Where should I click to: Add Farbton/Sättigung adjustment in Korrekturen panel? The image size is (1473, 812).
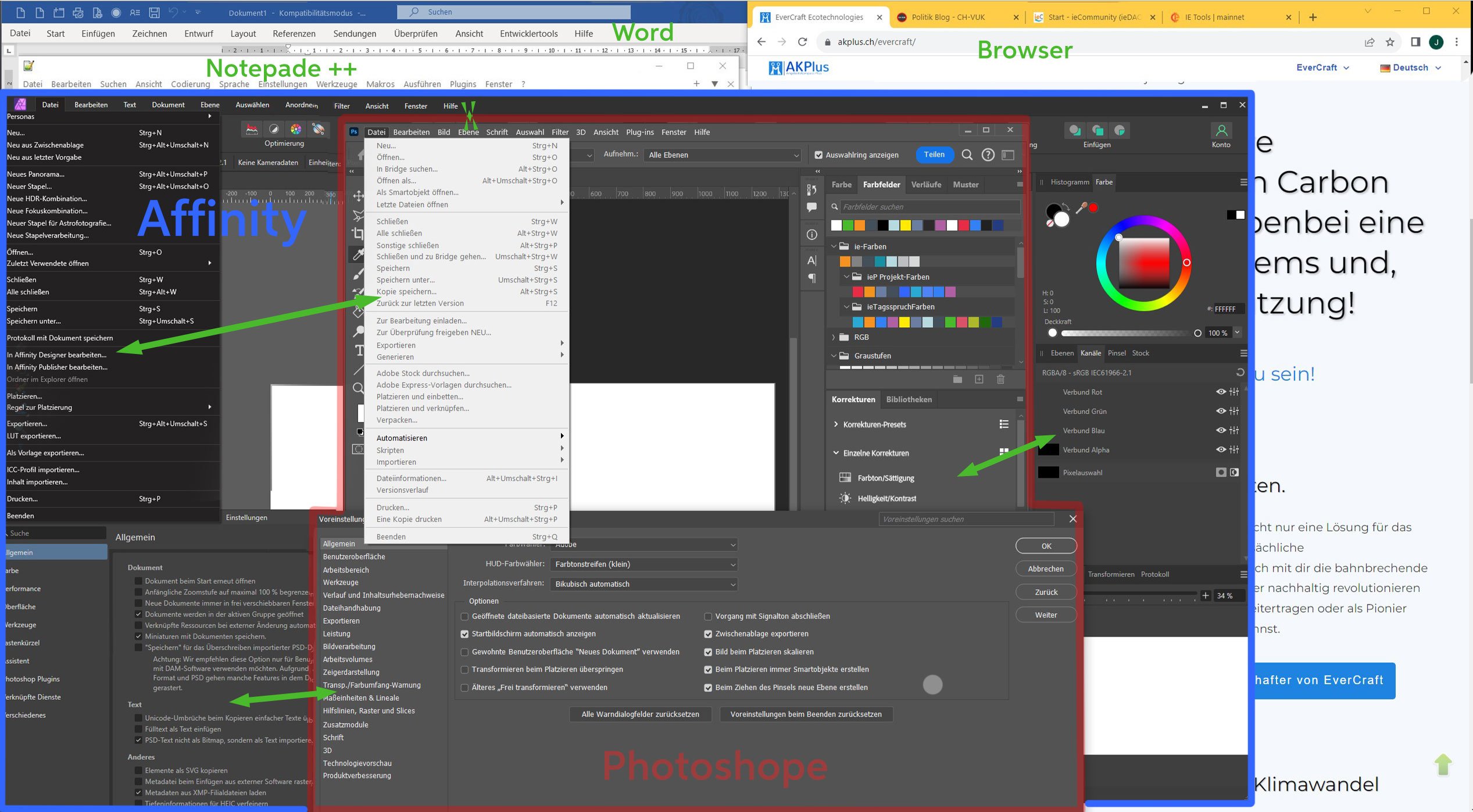pos(878,478)
